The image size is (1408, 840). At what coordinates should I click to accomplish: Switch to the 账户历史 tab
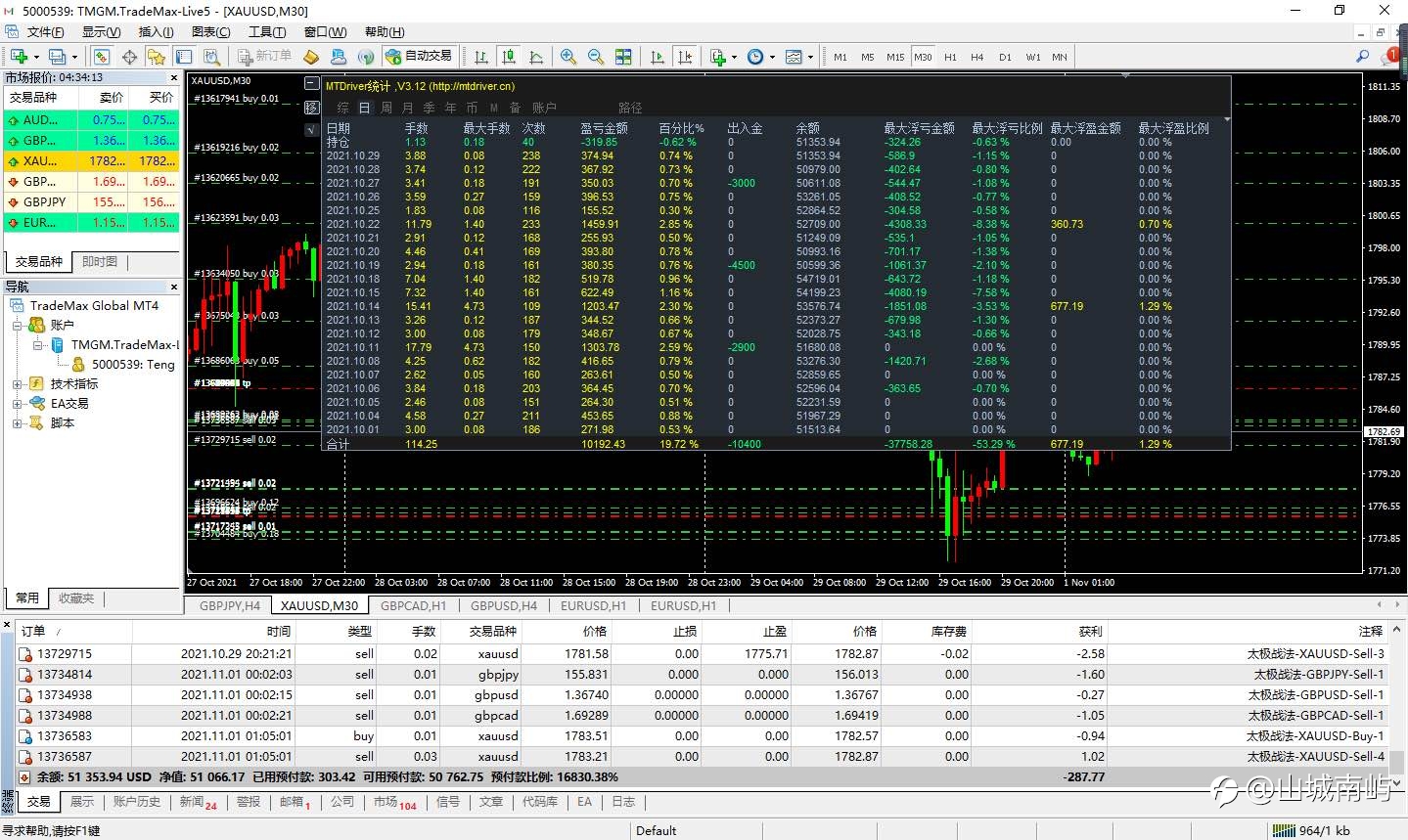[136, 802]
